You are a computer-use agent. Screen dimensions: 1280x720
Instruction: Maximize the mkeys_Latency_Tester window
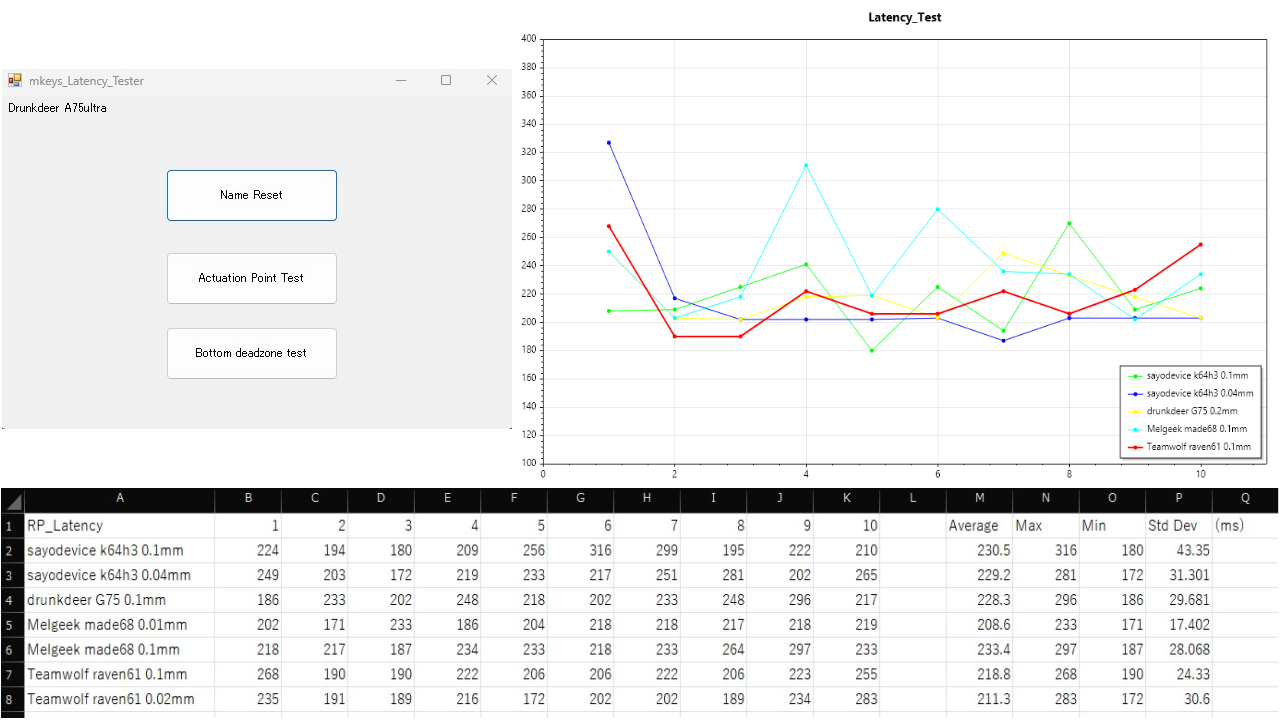446,80
